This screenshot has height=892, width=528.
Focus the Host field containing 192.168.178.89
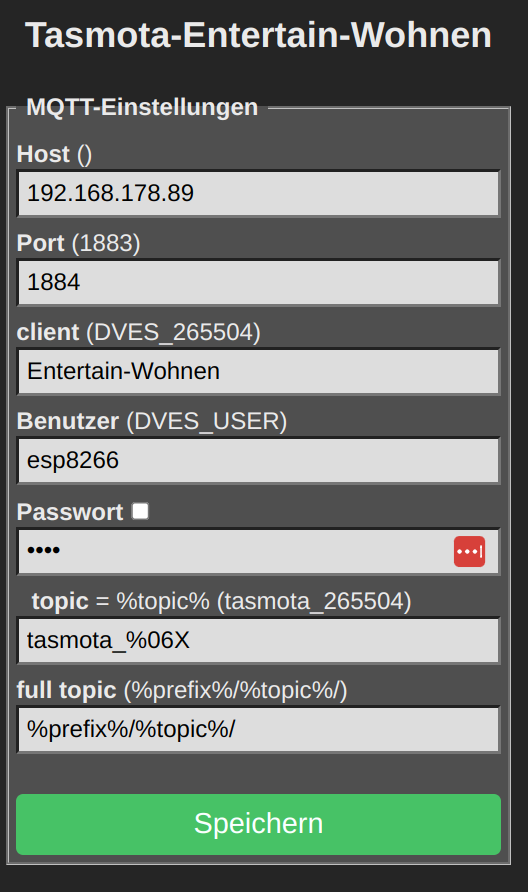(259, 193)
